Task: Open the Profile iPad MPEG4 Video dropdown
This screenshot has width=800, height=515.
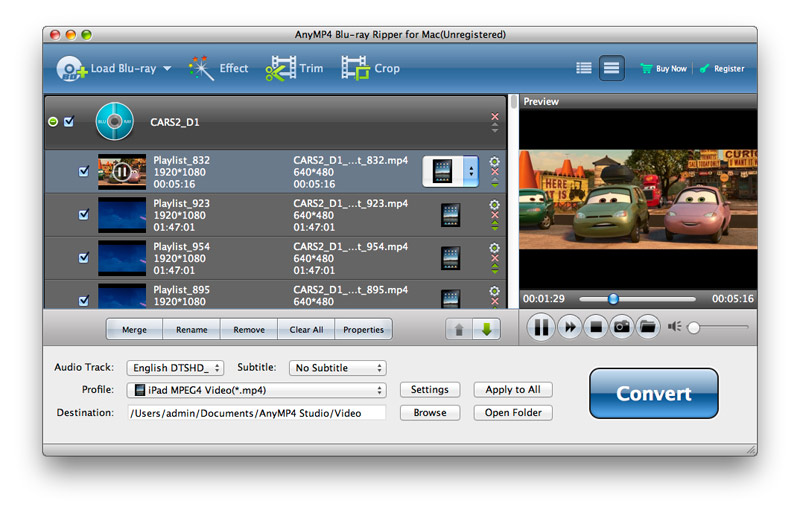Action: click(x=257, y=390)
